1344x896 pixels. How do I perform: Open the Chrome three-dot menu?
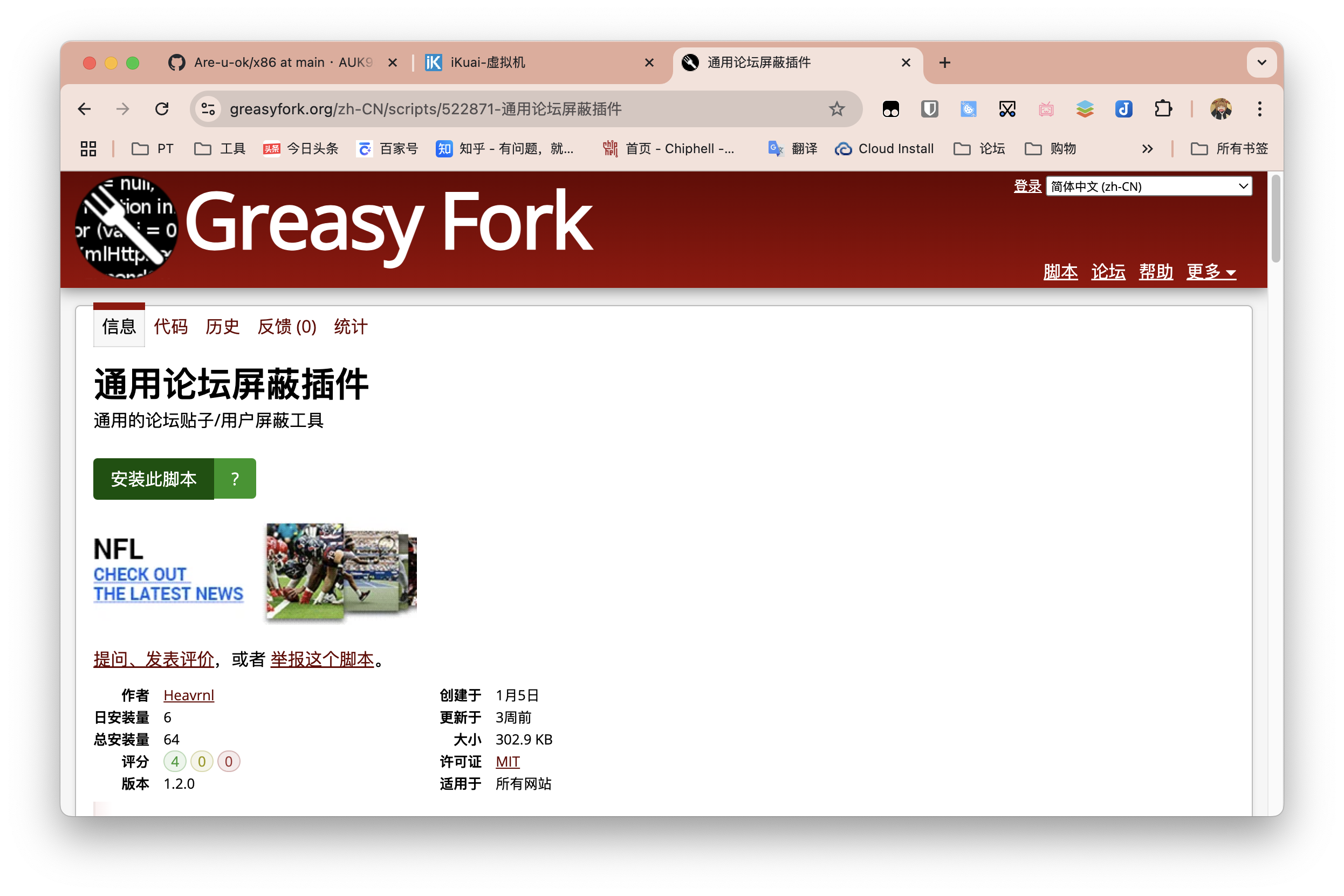1259,109
